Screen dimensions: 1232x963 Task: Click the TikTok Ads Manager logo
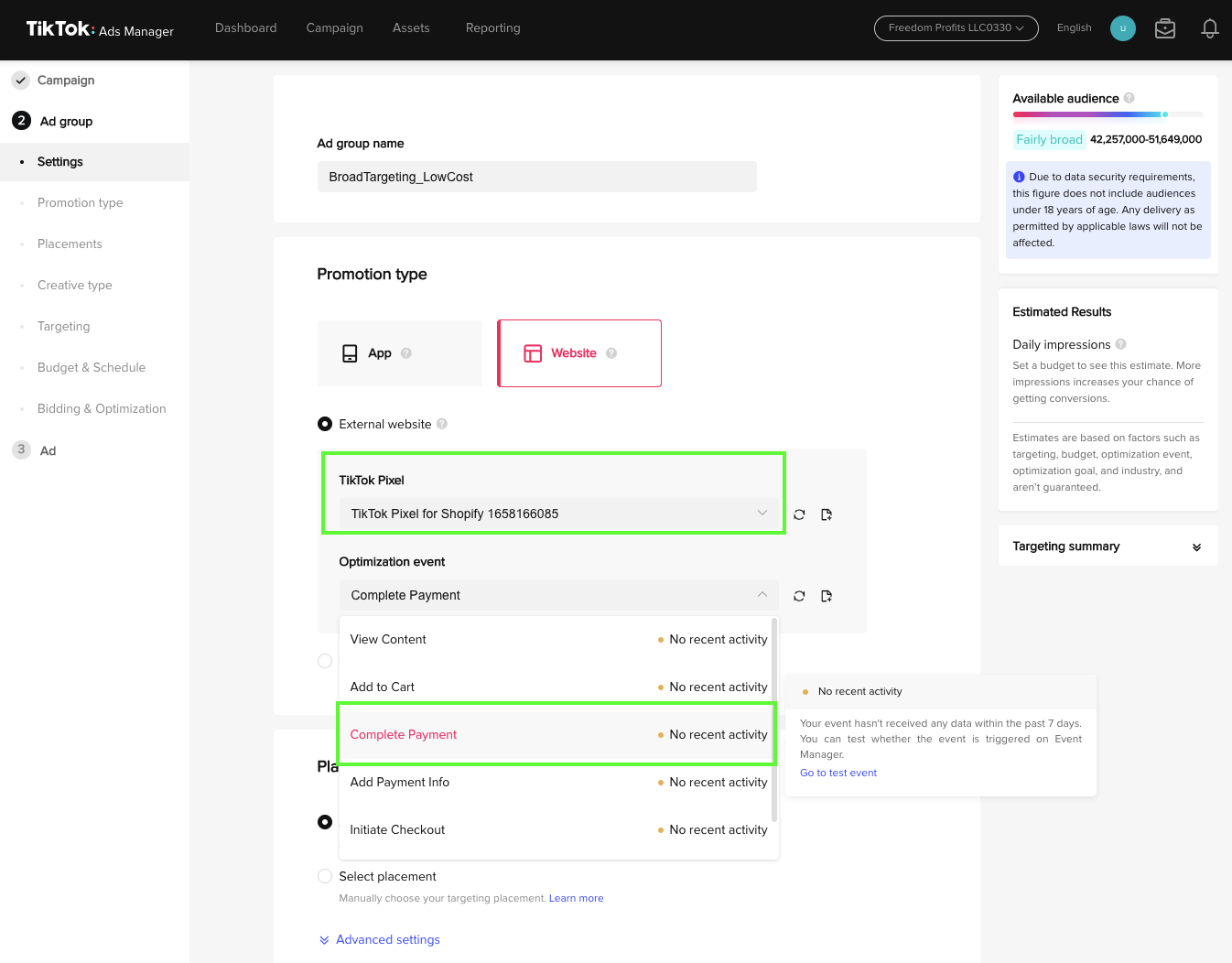pos(100,29)
